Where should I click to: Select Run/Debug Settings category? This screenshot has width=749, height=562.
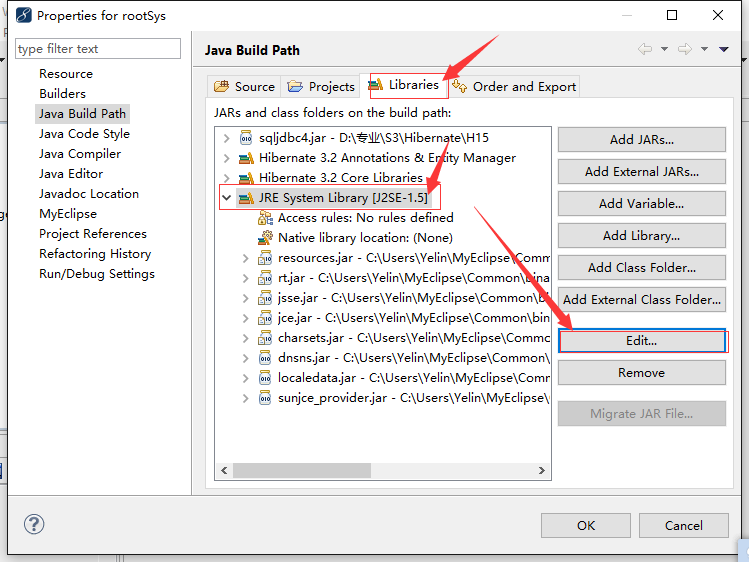[97, 274]
